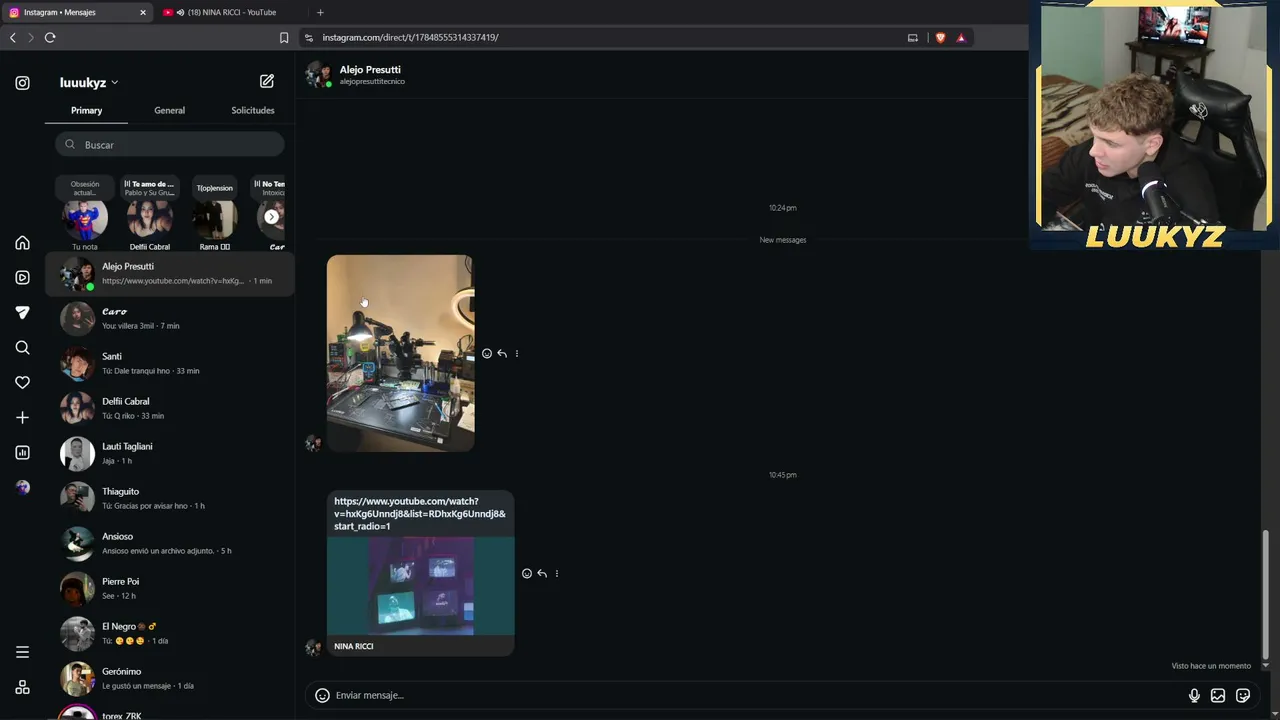Open the Search magnifier in sidebar

pos(22,348)
